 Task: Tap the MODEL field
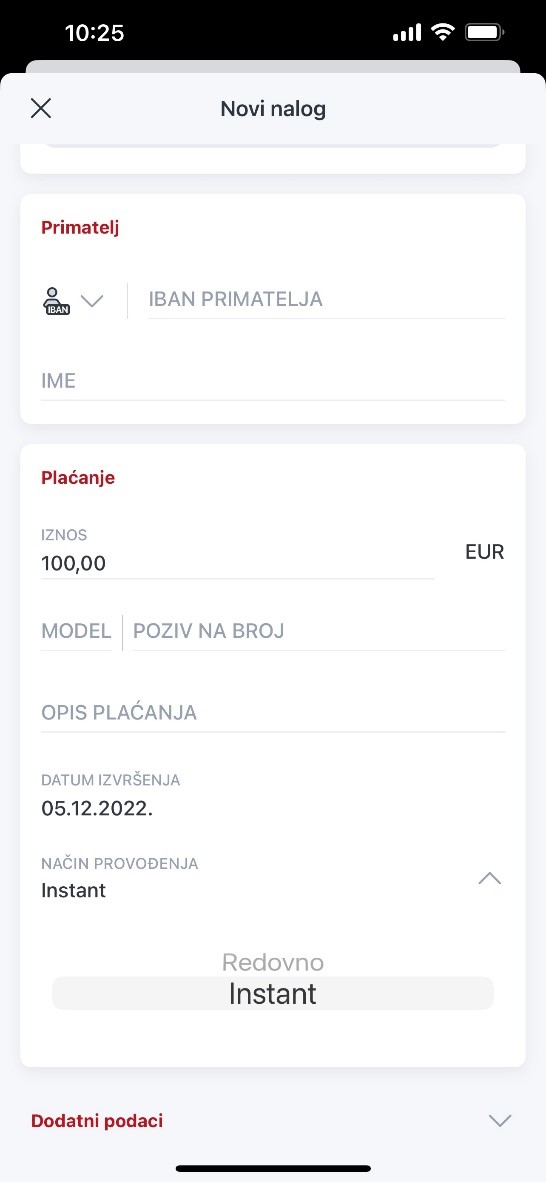[76, 630]
